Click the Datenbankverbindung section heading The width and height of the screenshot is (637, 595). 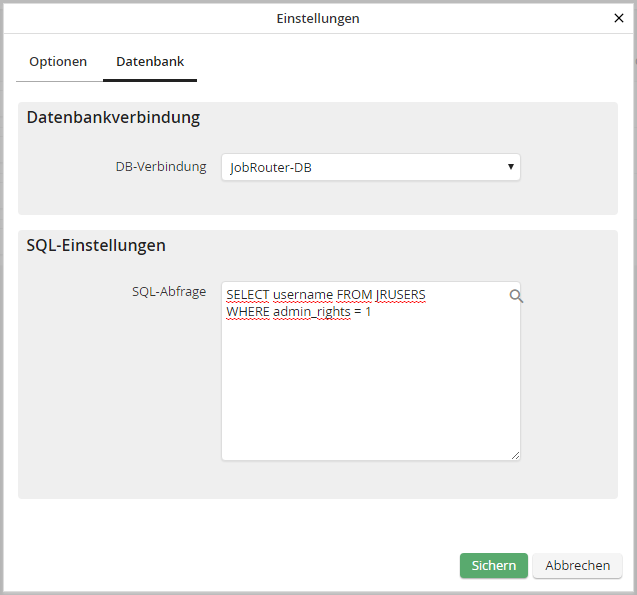[113, 118]
